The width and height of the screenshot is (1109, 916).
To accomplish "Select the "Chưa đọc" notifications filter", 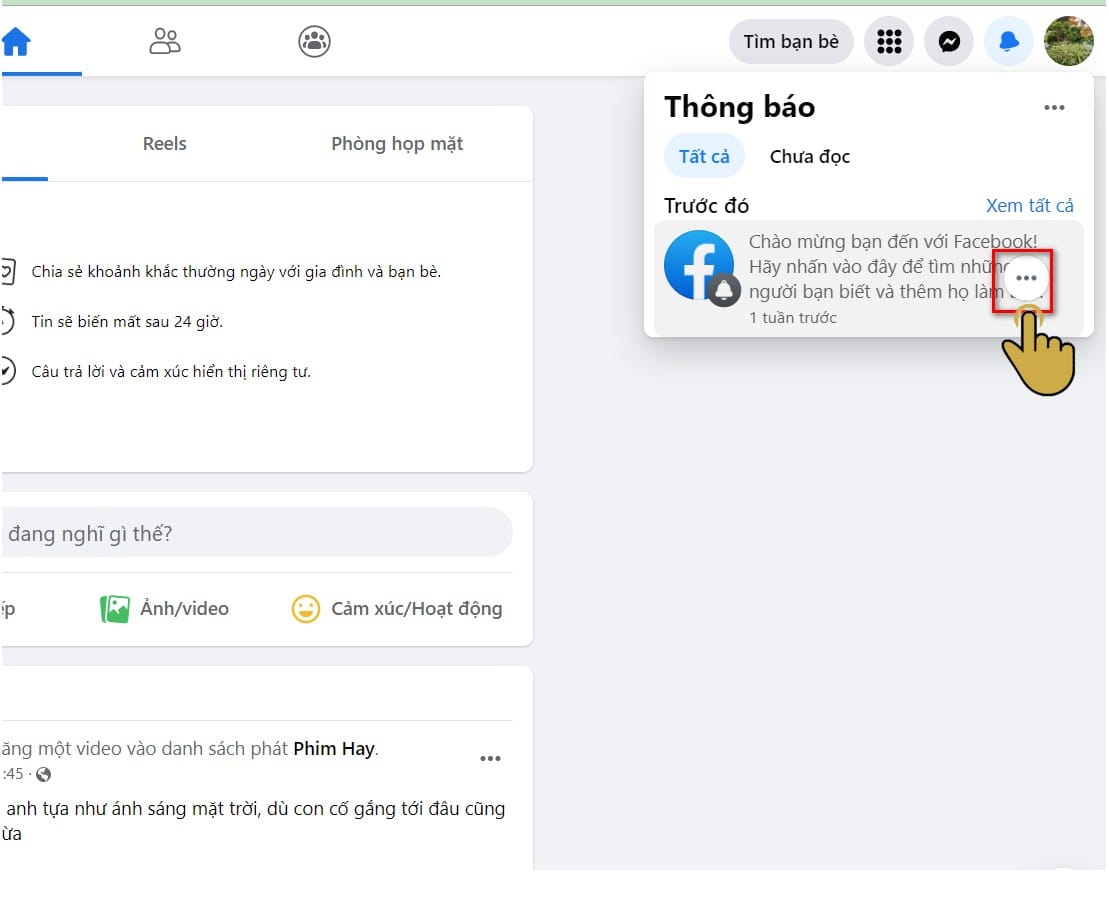I will tap(810, 156).
